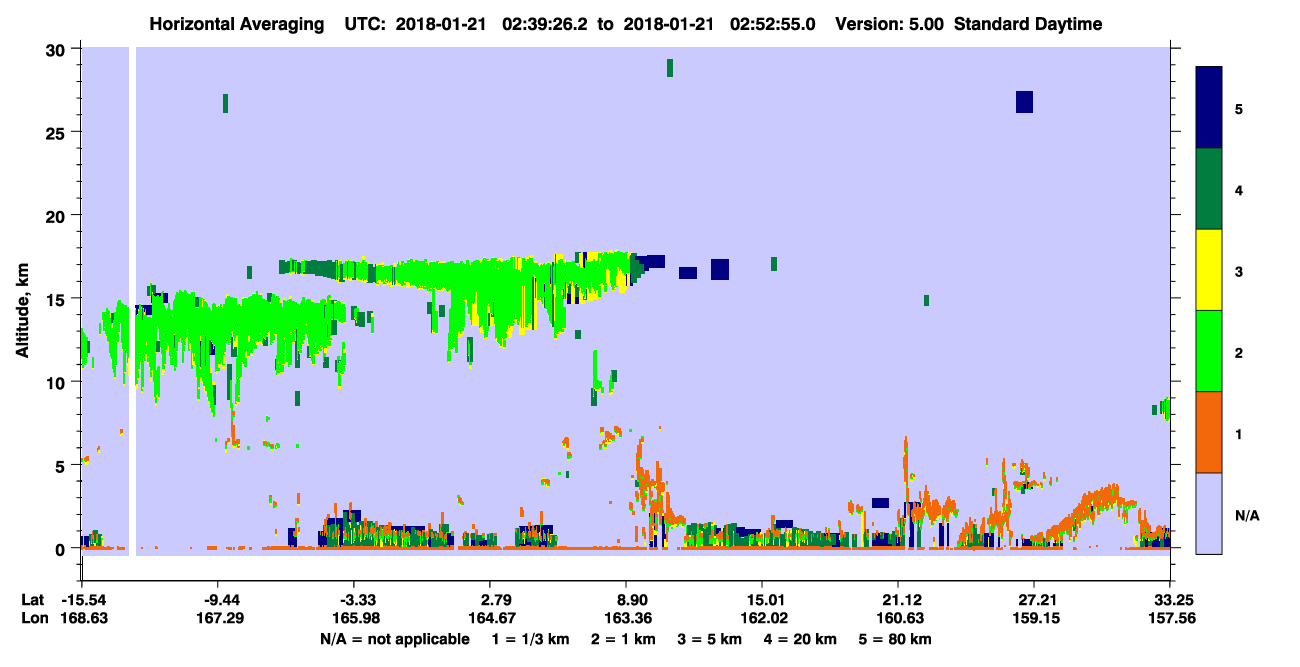Click the 'Lat' row label
The height and width of the screenshot is (667, 1300).
point(33,600)
